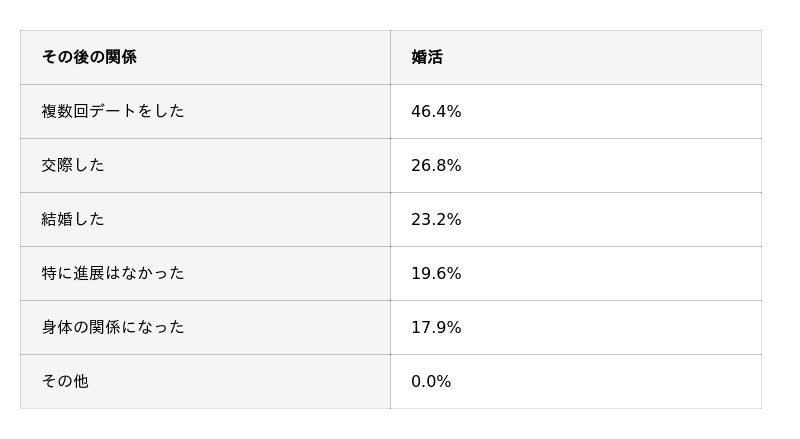Click the 特に進展はなかった row label
The image size is (800, 439).
click(x=113, y=274)
